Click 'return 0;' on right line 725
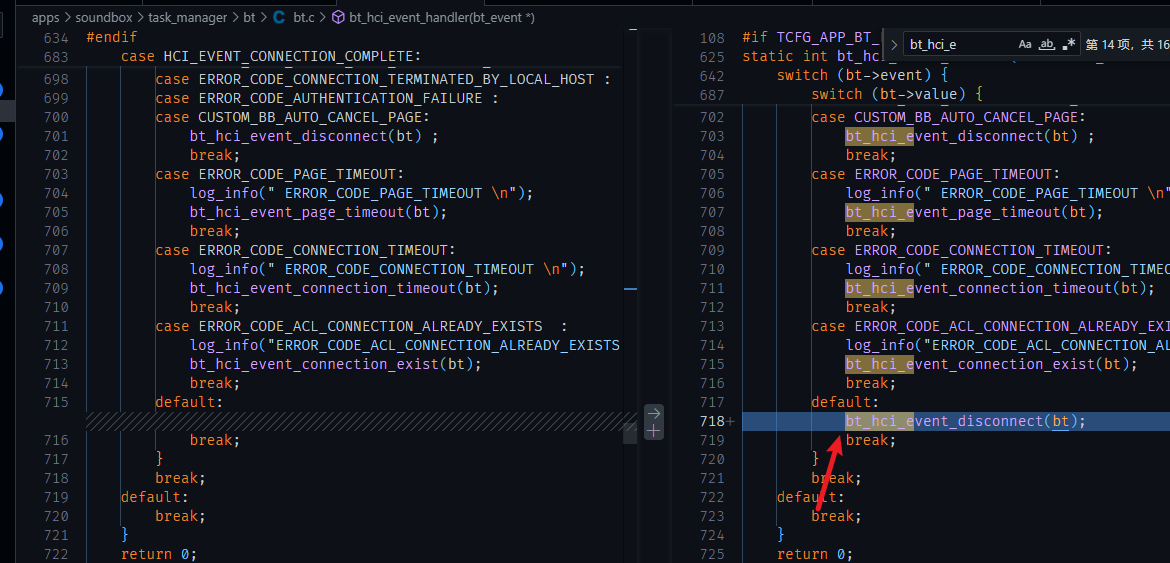The height and width of the screenshot is (563, 1170). click(x=814, y=554)
